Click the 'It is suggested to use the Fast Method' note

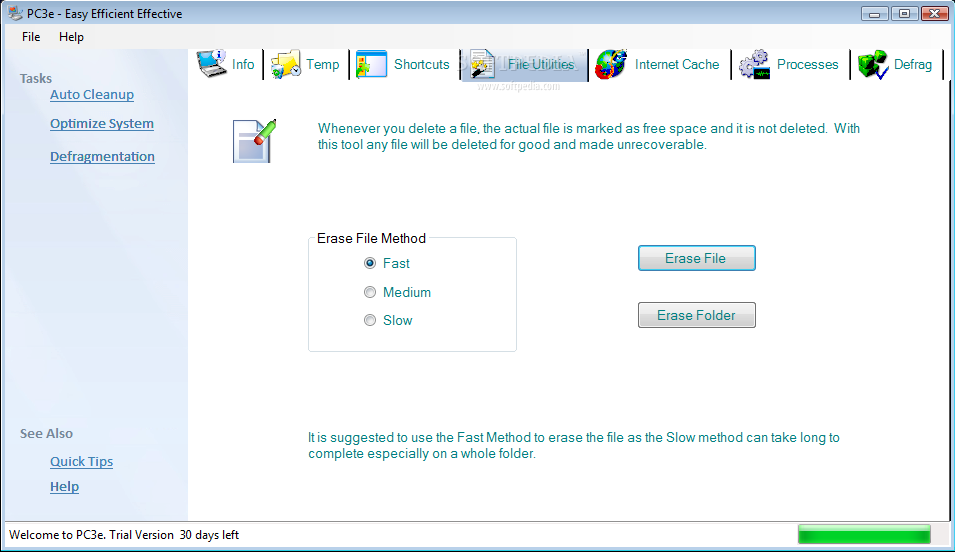tap(574, 445)
